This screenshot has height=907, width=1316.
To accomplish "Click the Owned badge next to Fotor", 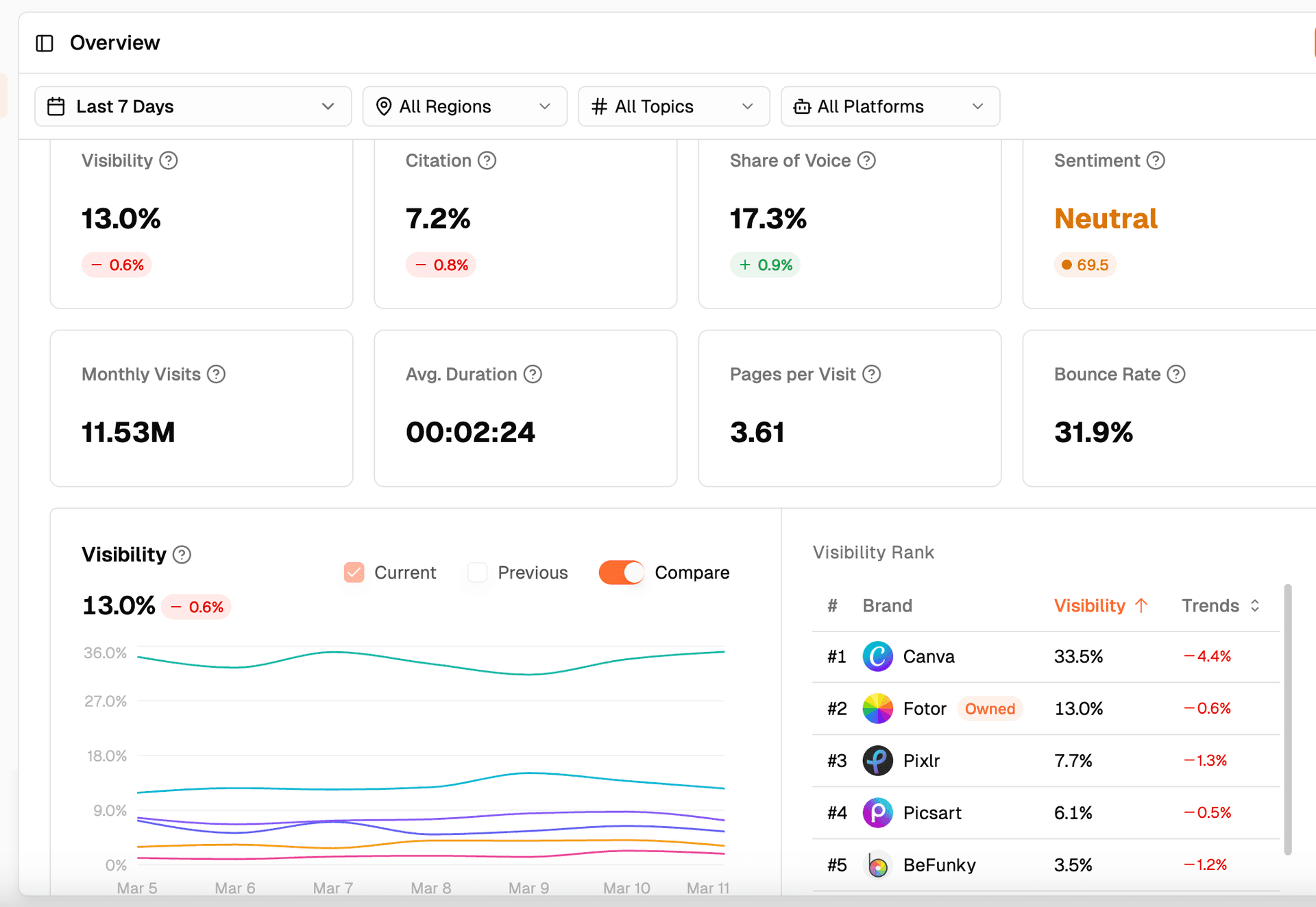I will pyautogui.click(x=990, y=709).
